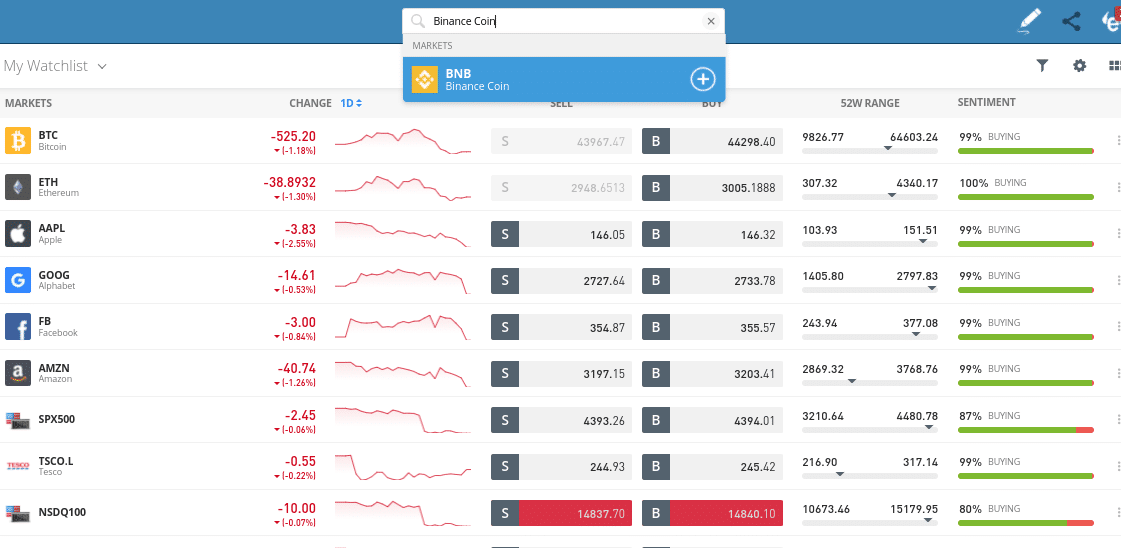Click the MARKETS column header
This screenshot has height=548, width=1121.
(29, 103)
